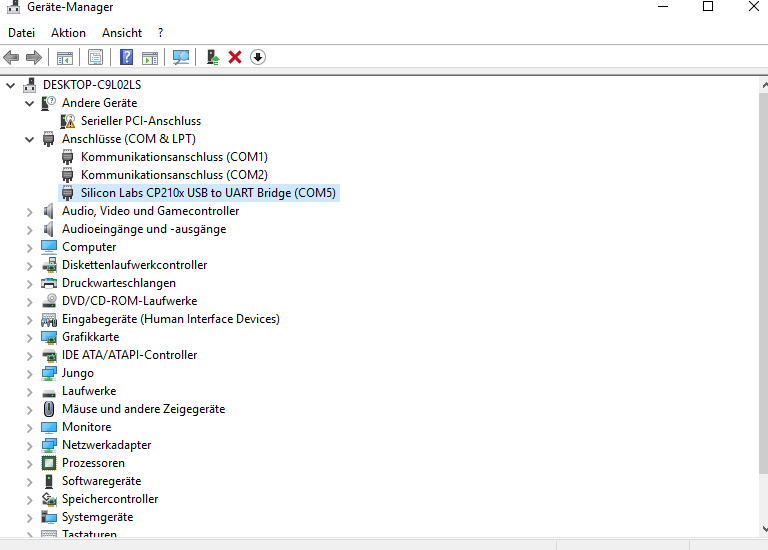Click the DESKTOP-C9L02LS computer icon
Image resolution: width=768 pixels, height=550 pixels.
tap(29, 85)
